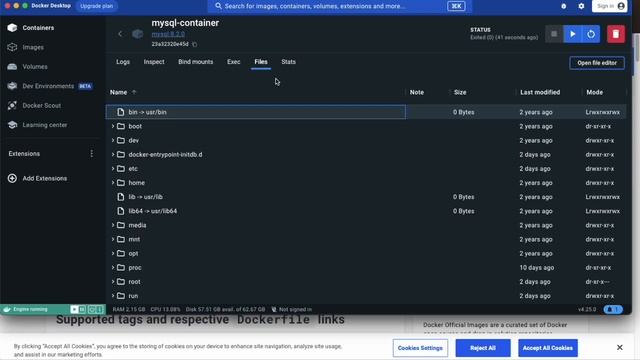Click the Last modified column header

point(540,92)
